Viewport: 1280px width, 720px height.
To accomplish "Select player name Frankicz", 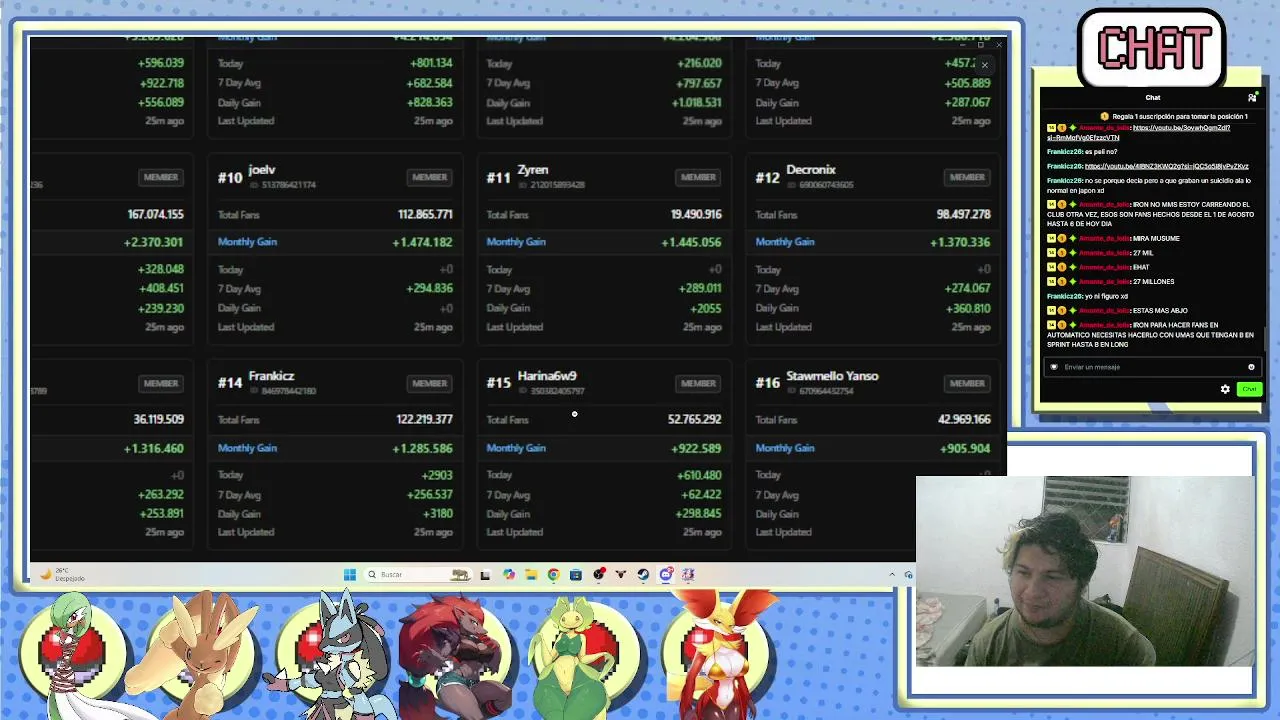I will (271, 376).
